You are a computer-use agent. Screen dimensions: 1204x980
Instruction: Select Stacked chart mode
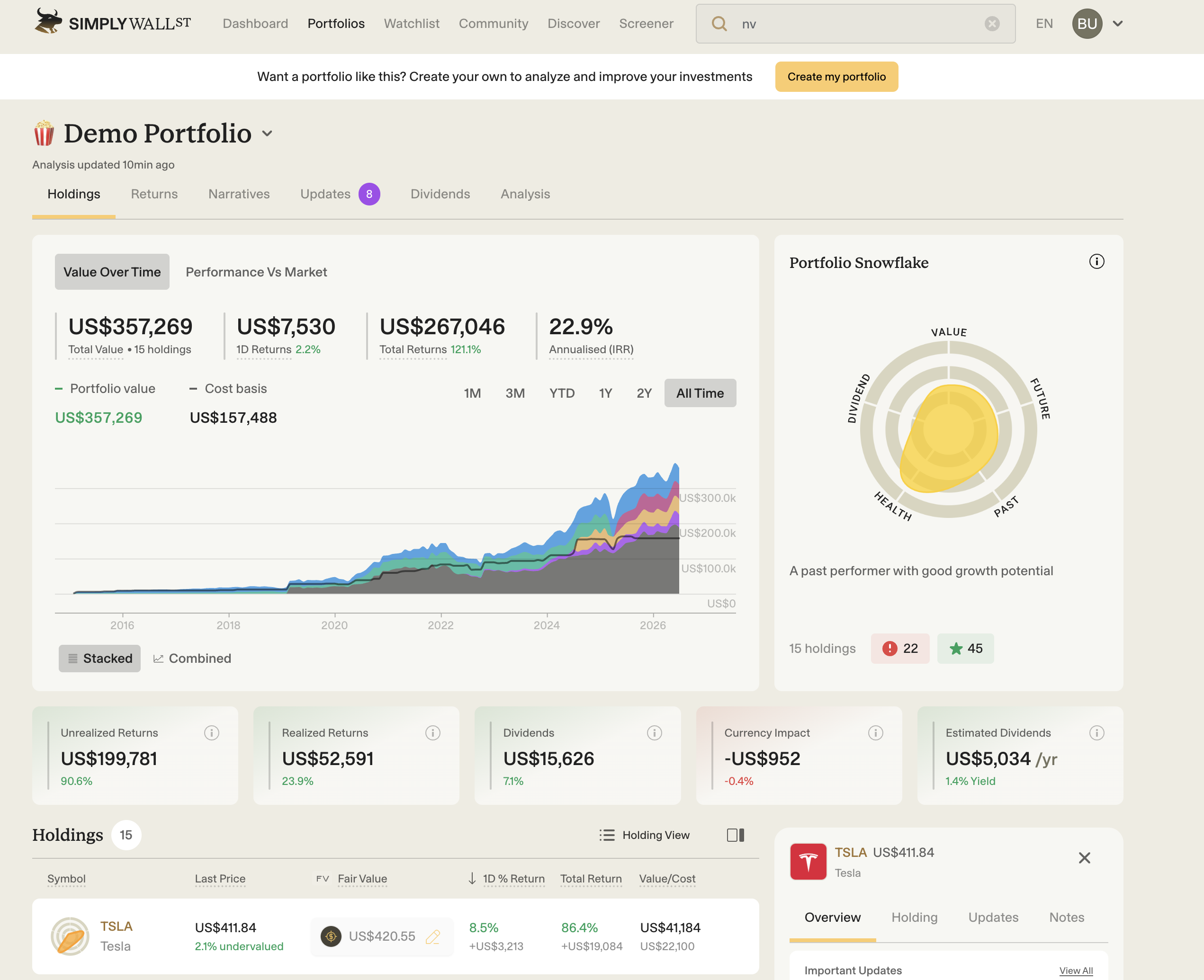pyautogui.click(x=99, y=658)
